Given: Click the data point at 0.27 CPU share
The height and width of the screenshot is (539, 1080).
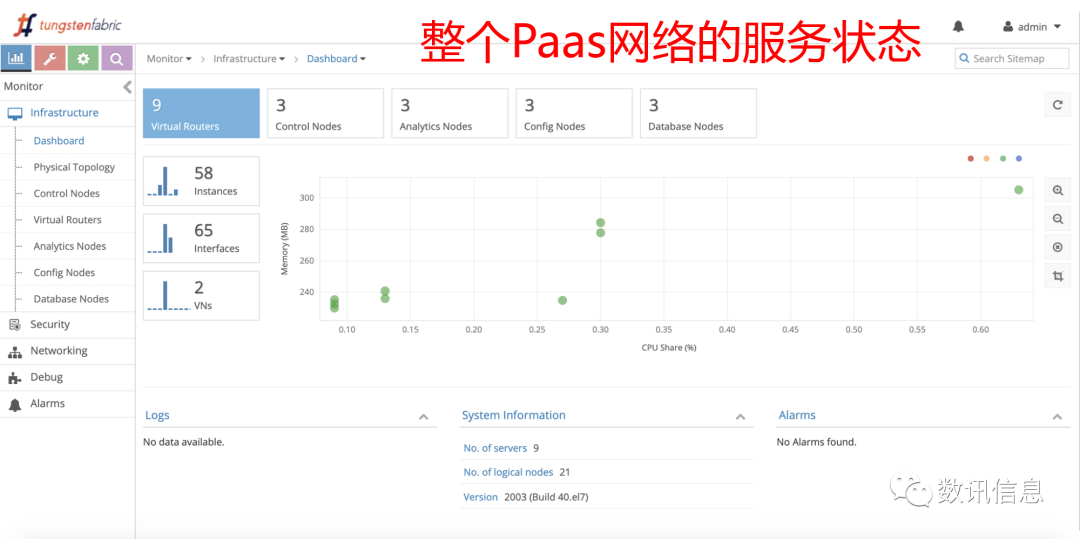Looking at the screenshot, I should [563, 300].
